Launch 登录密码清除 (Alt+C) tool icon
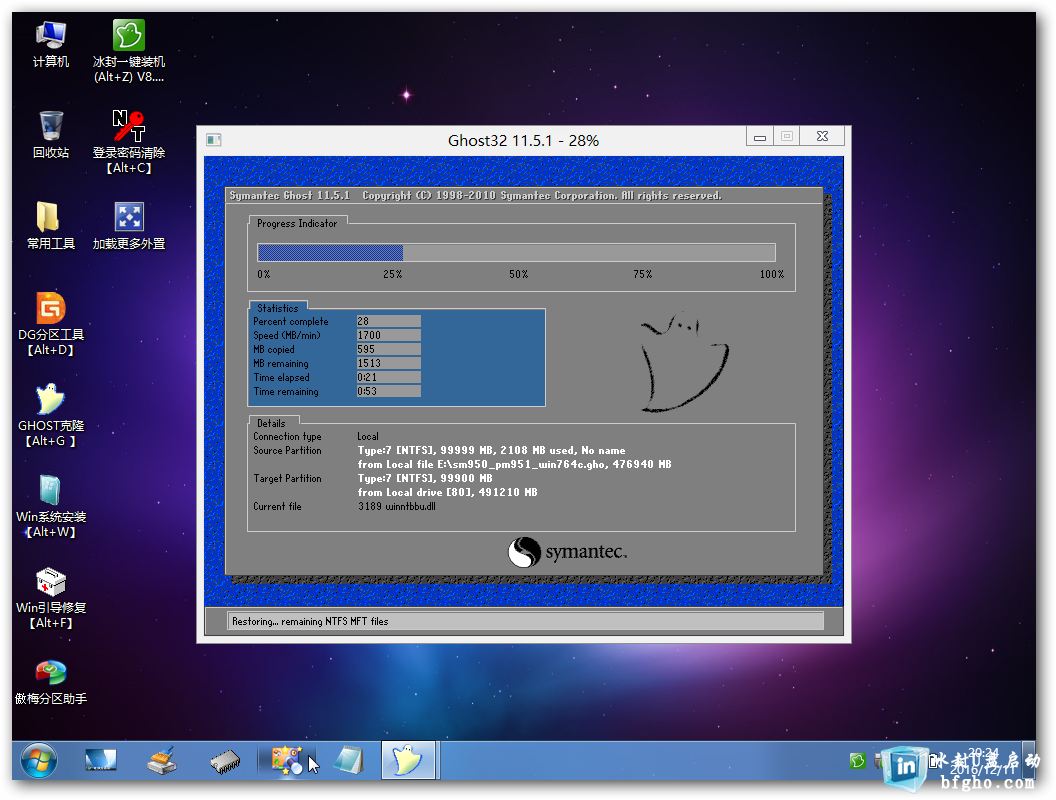The image size is (1056, 800). click(129, 142)
